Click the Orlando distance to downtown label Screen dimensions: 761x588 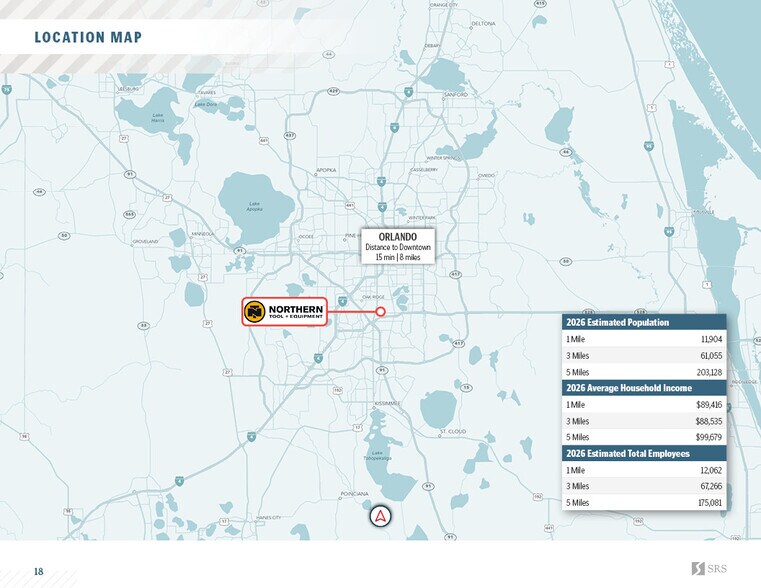pos(397,246)
